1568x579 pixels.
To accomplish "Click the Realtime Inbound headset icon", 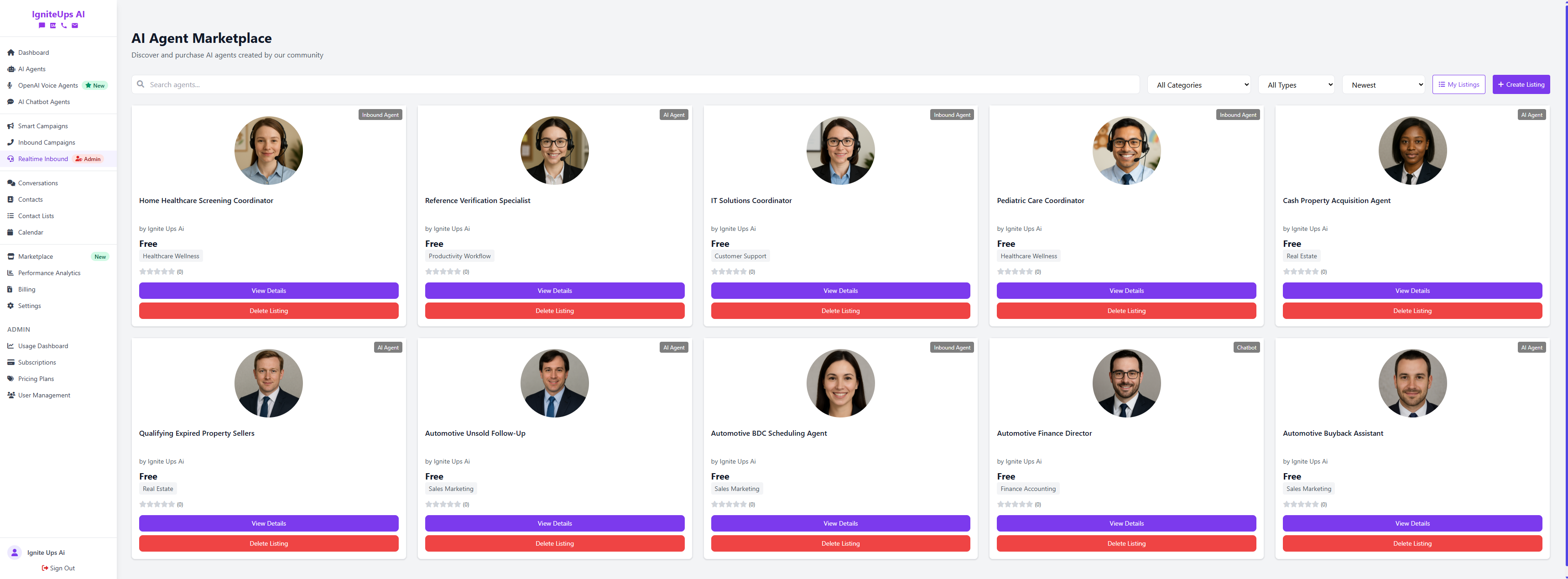I will pos(10,159).
